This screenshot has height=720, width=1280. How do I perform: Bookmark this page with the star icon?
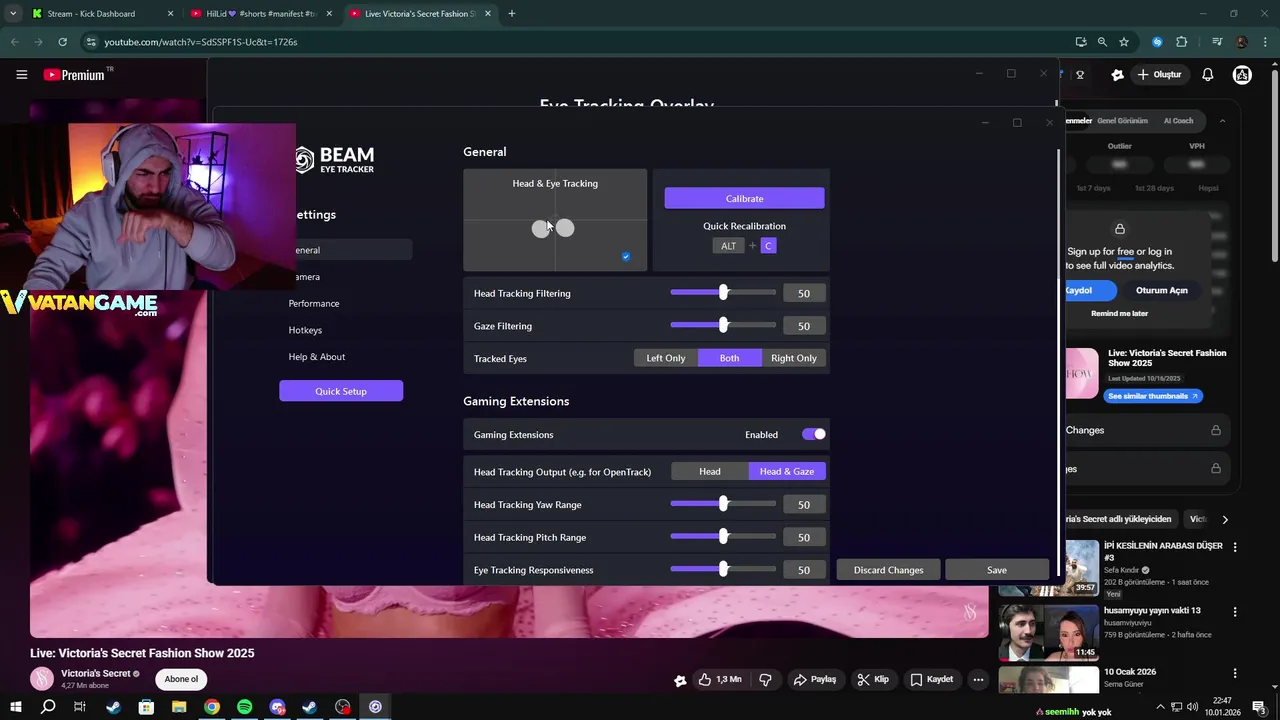click(1124, 42)
